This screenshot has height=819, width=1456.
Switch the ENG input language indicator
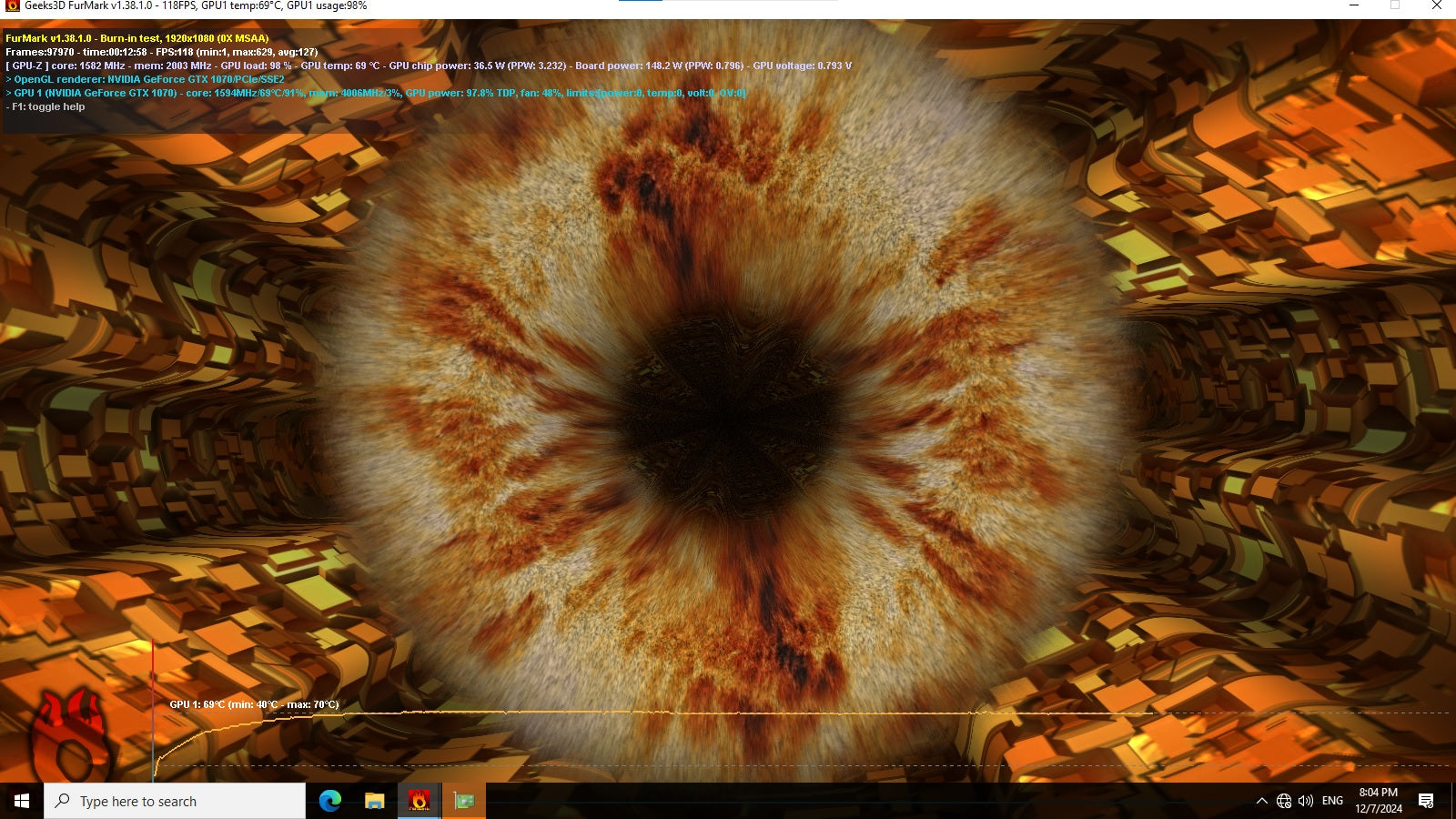tap(1332, 801)
